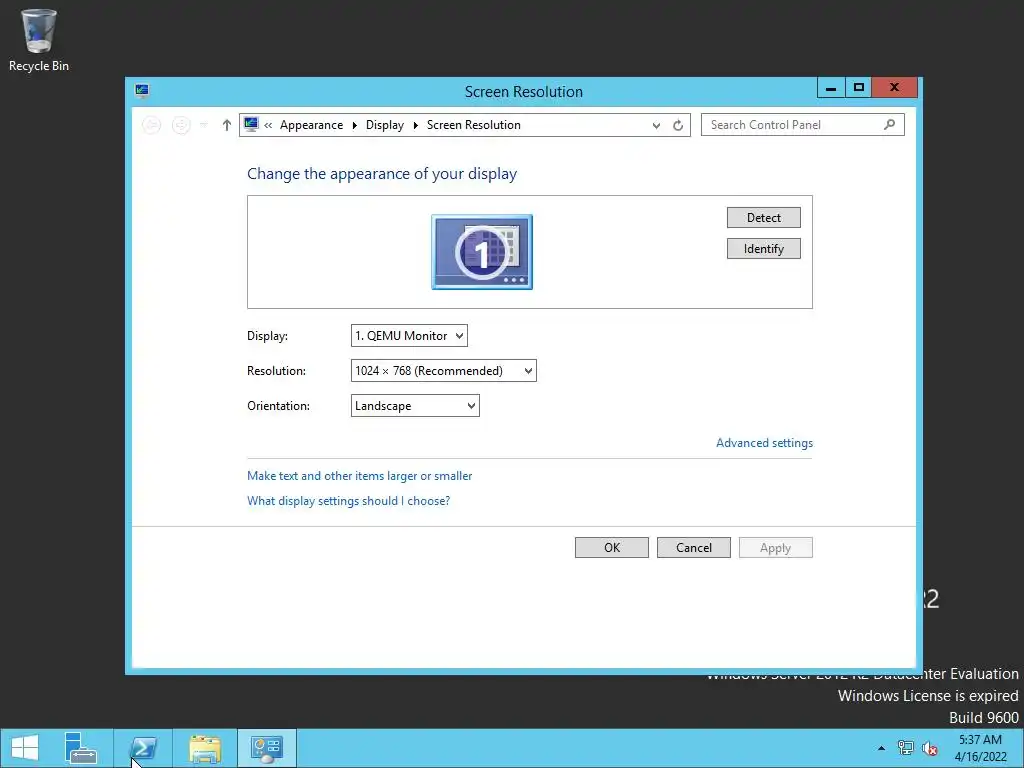Open 'Make text and other items larger or smaller'
The width and height of the screenshot is (1024, 768).
pos(359,476)
